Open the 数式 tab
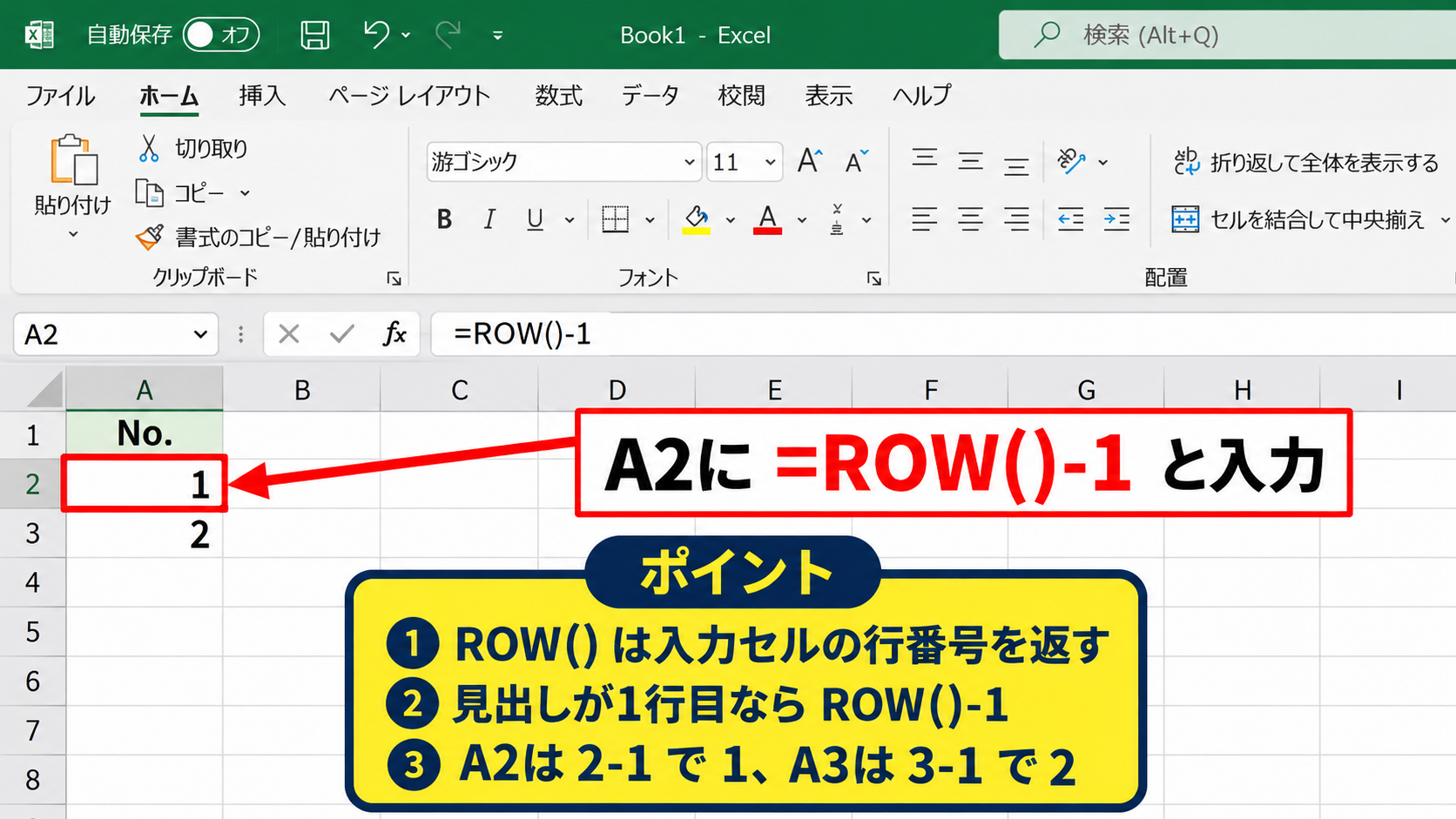Screen dimensions: 1456x819 [x=559, y=95]
